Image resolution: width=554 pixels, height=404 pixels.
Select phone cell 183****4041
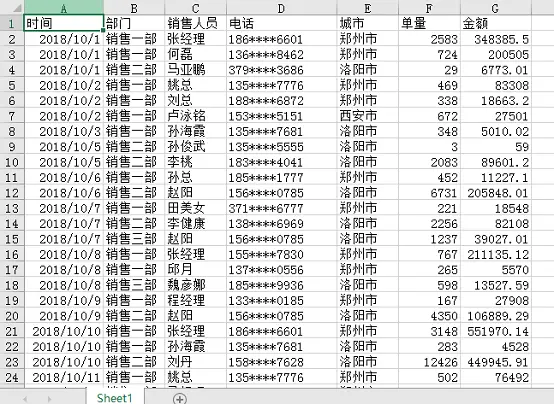pyautogui.click(x=282, y=162)
